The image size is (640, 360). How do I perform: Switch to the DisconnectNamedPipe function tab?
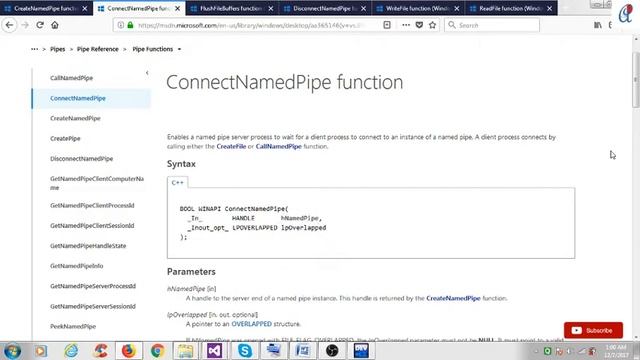325,8
